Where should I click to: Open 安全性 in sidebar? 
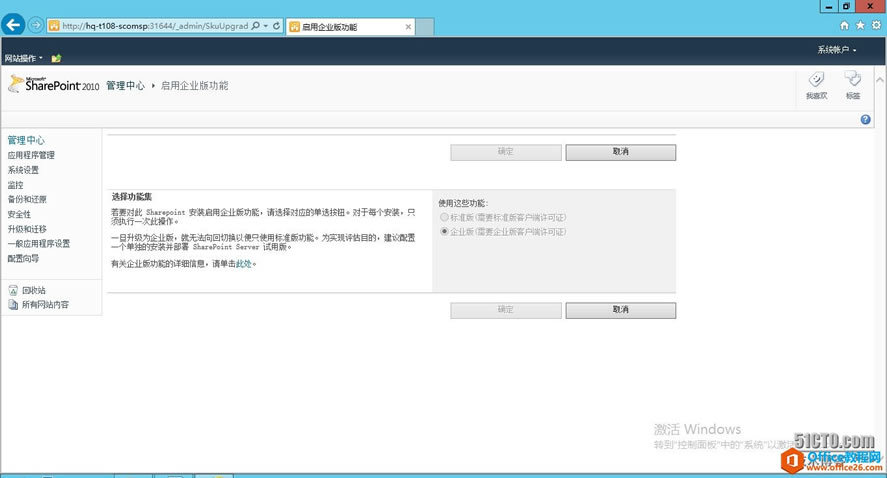click(19, 214)
